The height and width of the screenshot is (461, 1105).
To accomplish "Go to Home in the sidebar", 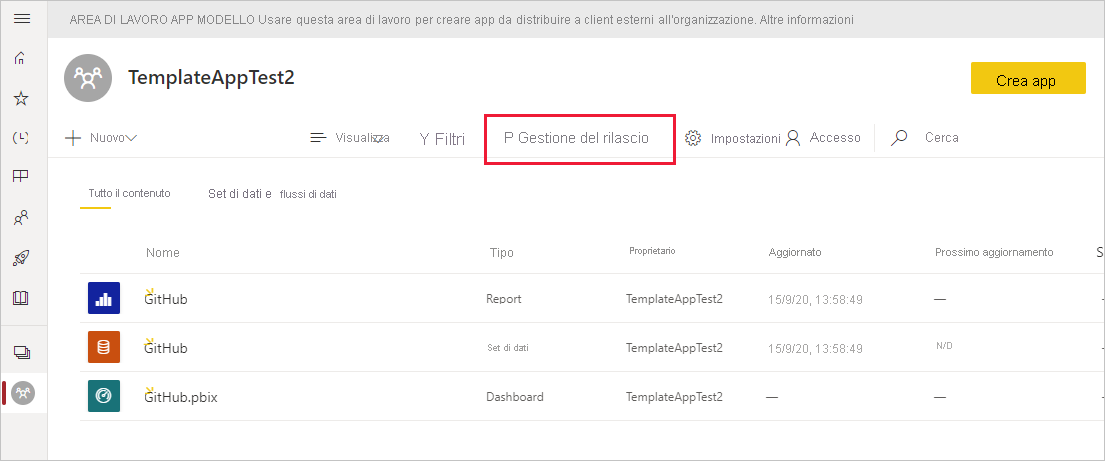I will tap(21, 59).
